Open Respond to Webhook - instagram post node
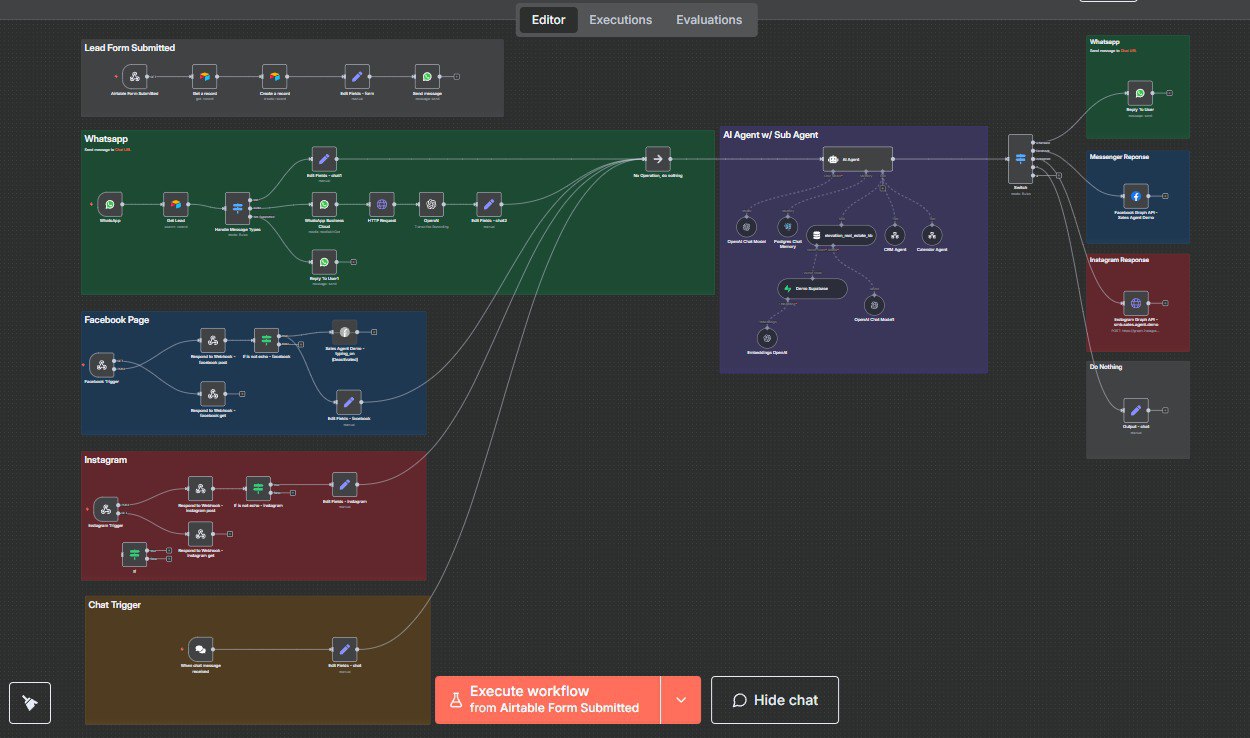 coord(201,488)
